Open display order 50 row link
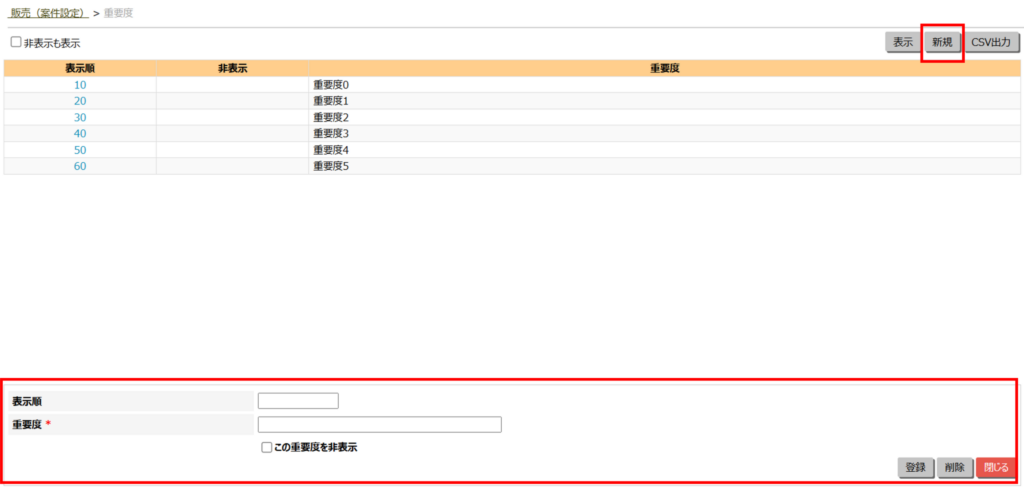The image size is (1024, 489). (80, 150)
